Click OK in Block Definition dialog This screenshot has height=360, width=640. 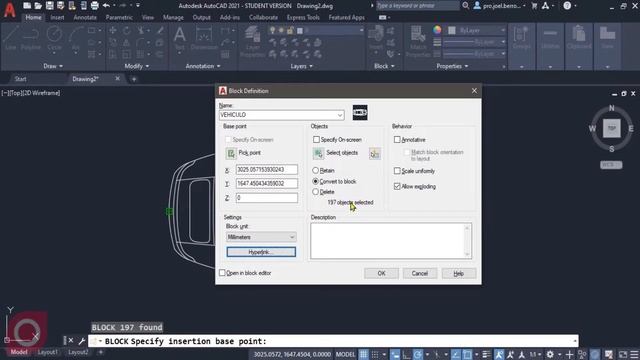381,273
